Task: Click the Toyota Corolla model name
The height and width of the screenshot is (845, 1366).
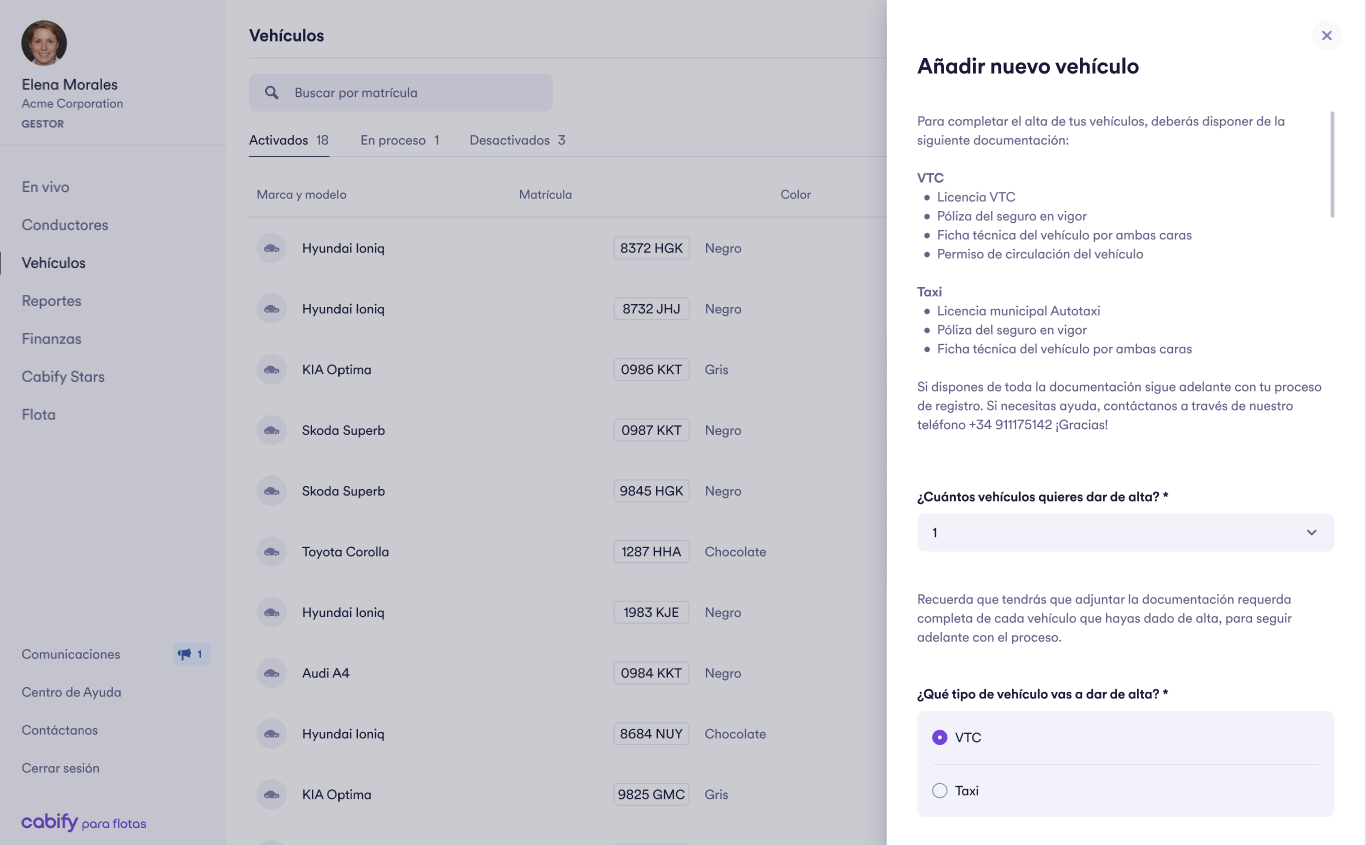Action: (346, 552)
